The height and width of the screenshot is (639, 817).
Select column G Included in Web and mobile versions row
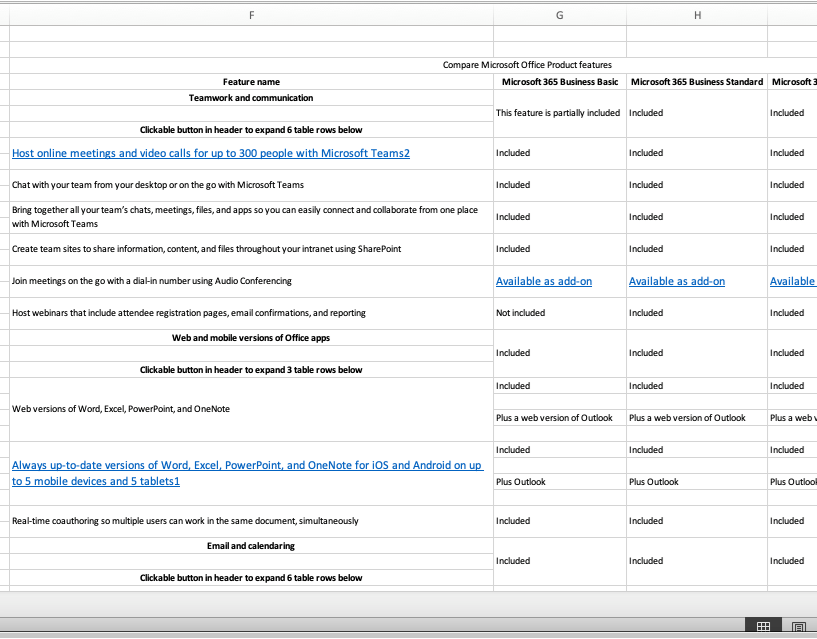pos(560,353)
